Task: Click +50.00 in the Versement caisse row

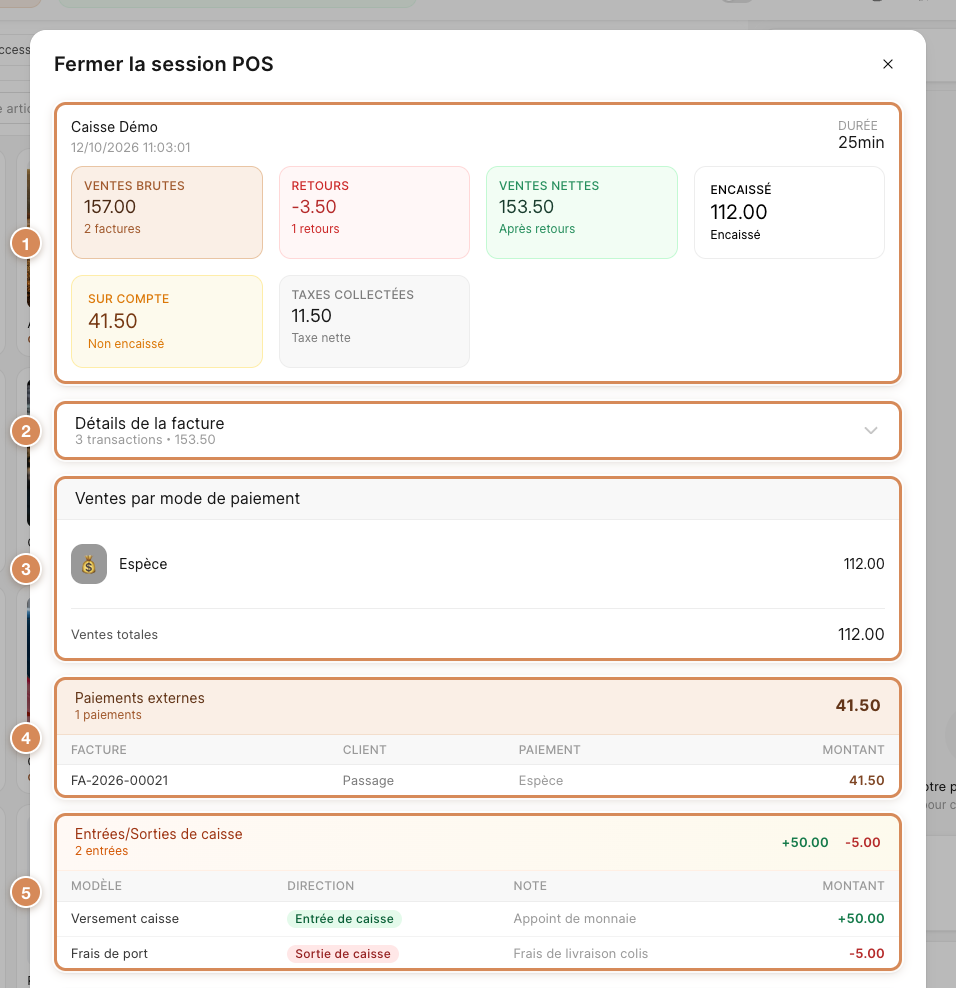Action: [861, 919]
